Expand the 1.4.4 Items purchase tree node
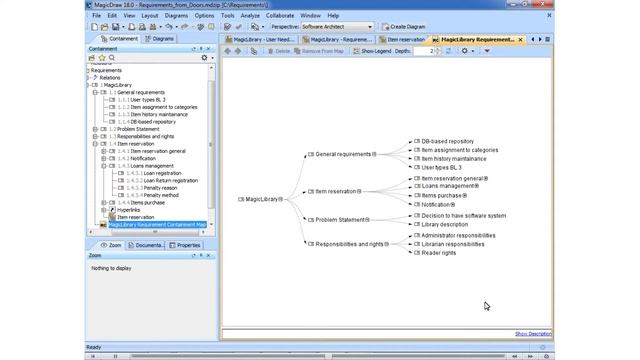Viewport: 640px width, 360px height. pyautogui.click(x=104, y=202)
